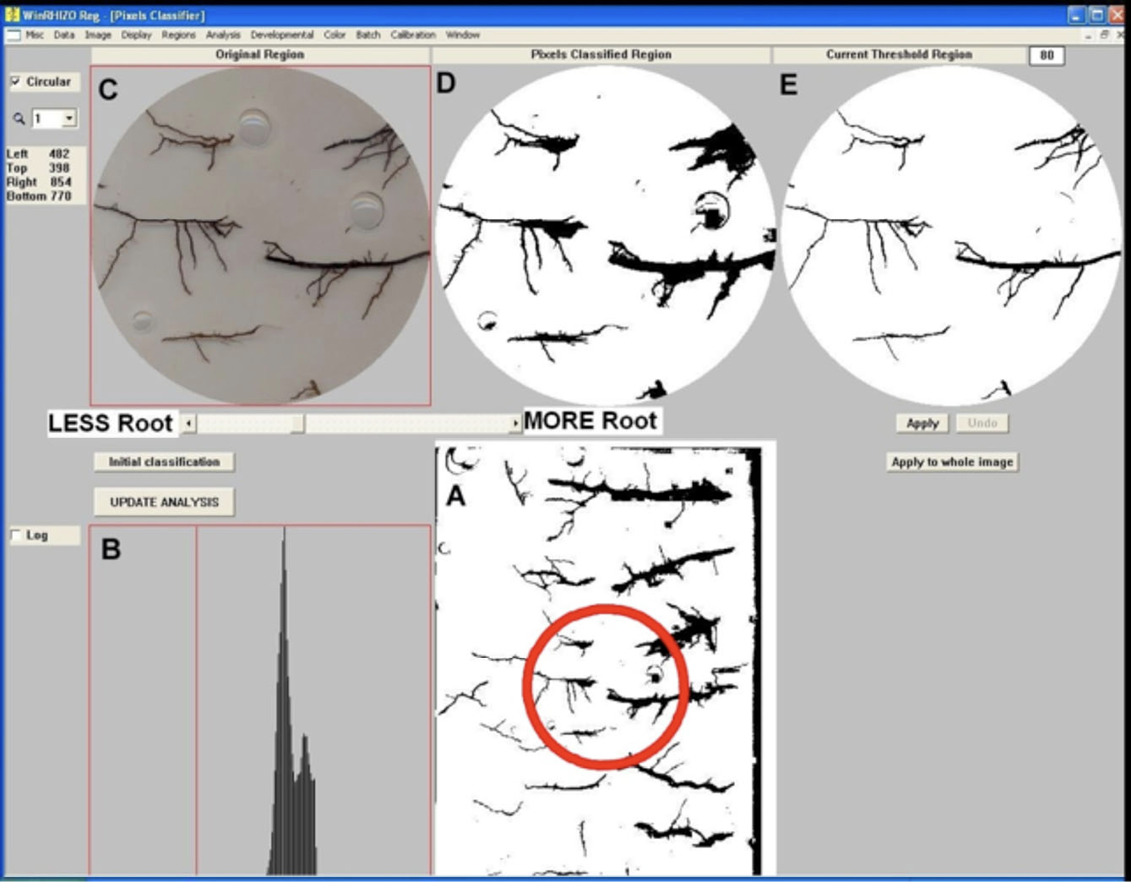The image size is (1131, 891).
Task: Click the Apply to whole image button
Action: (x=952, y=462)
